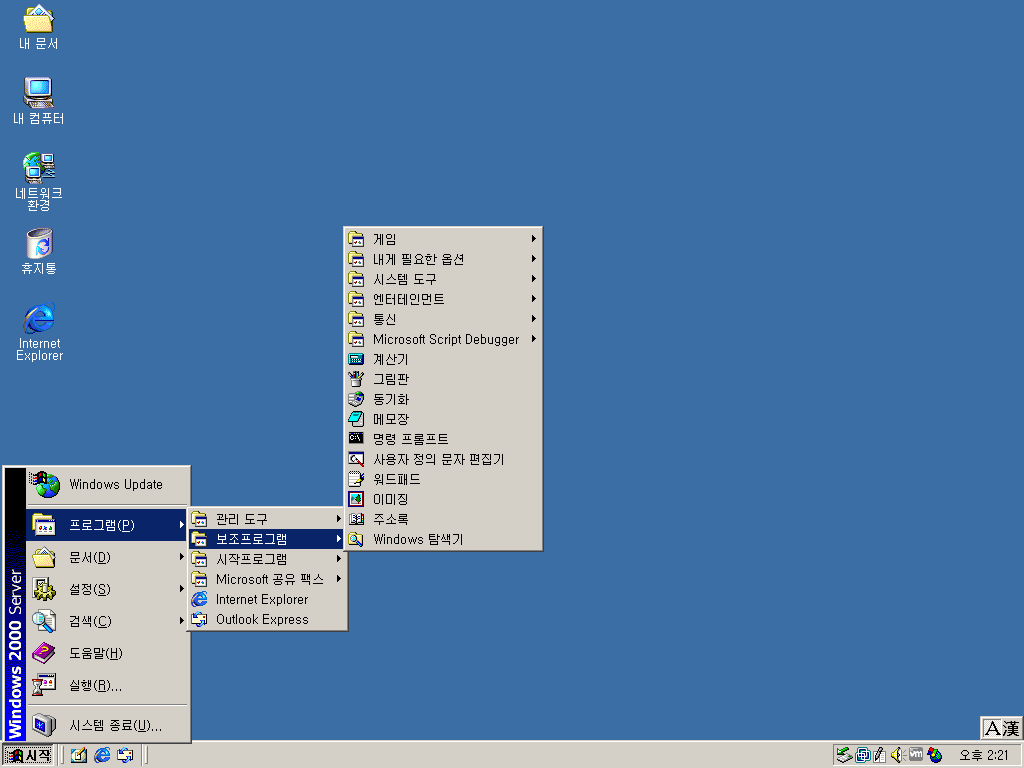Expand Microsoft Script Debugger submenu arrow
The height and width of the screenshot is (768, 1024).
click(x=534, y=339)
